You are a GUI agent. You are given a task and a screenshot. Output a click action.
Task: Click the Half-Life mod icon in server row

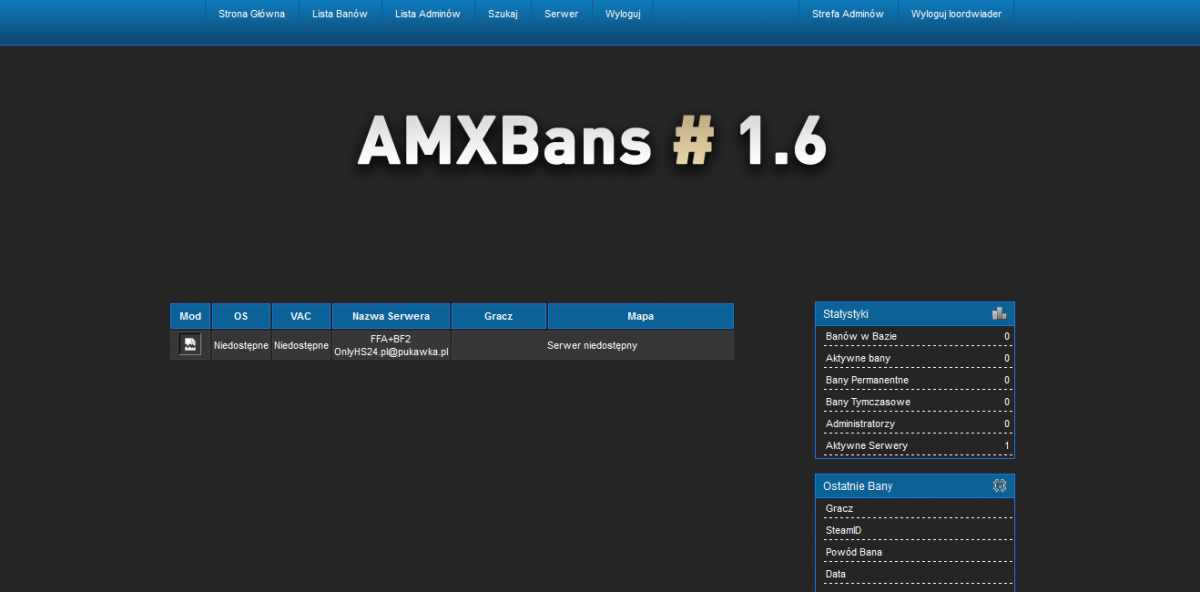tap(190, 344)
